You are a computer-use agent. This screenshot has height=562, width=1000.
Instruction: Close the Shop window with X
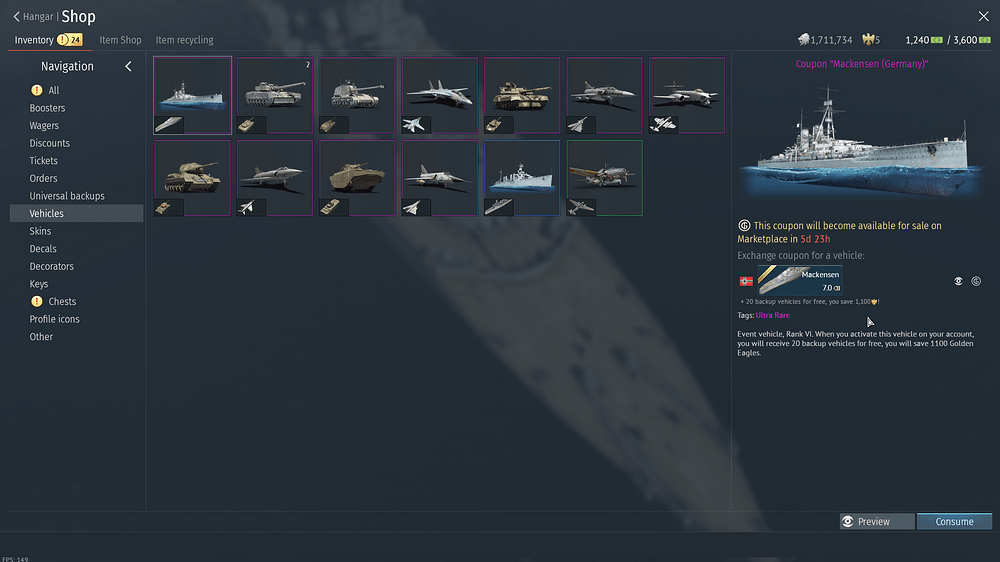[983, 17]
